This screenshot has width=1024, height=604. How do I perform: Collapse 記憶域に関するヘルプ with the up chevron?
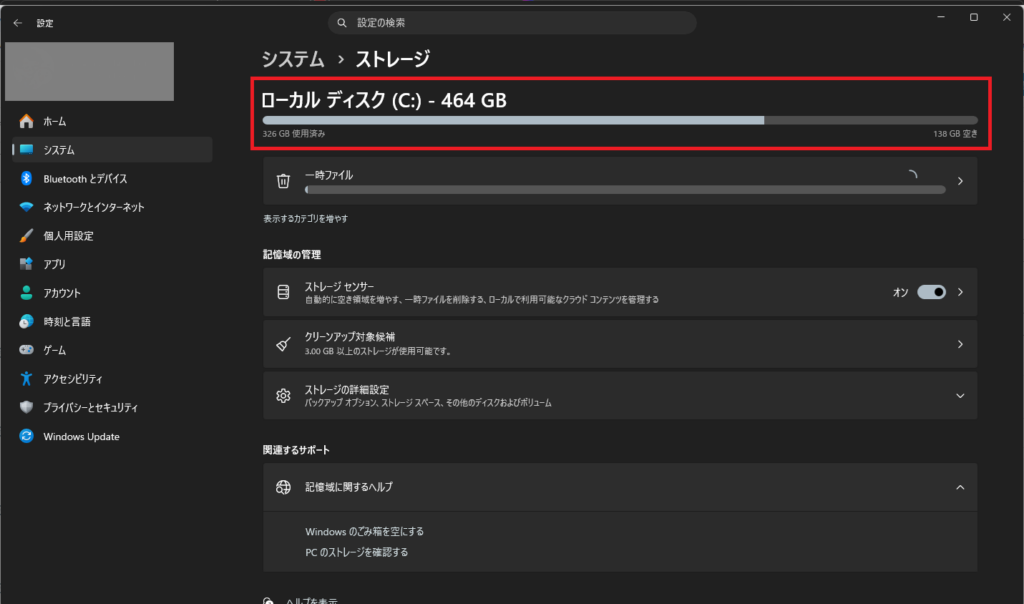[960, 487]
